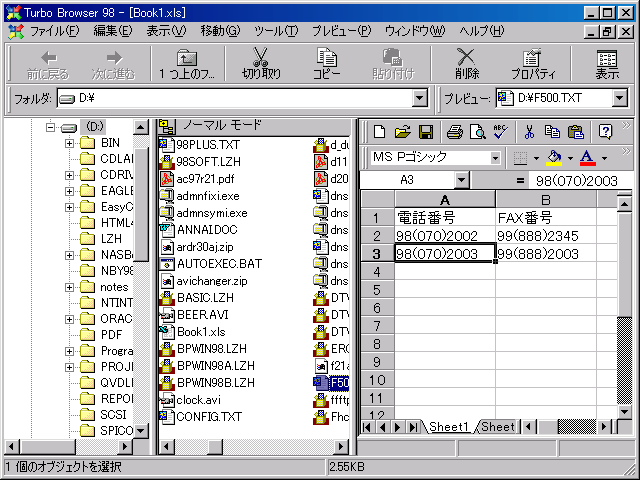Click row header 5
Image resolution: width=640 pixels, height=480 pixels.
377,290
